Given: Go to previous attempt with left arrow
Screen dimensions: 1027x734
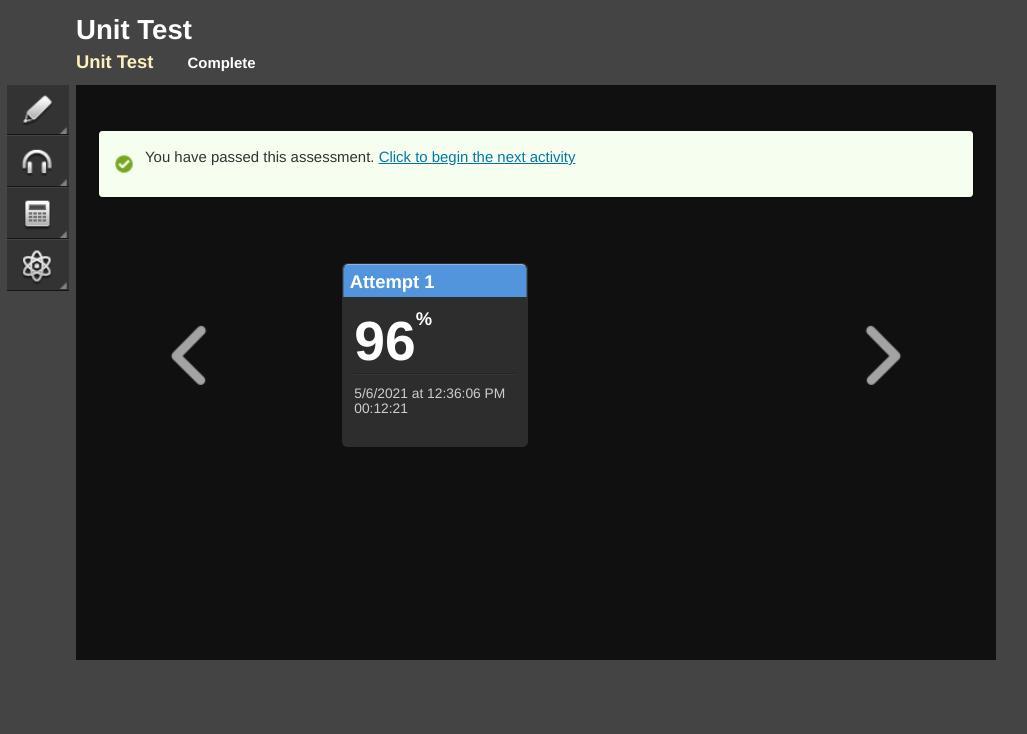Looking at the screenshot, I should coord(189,355).
